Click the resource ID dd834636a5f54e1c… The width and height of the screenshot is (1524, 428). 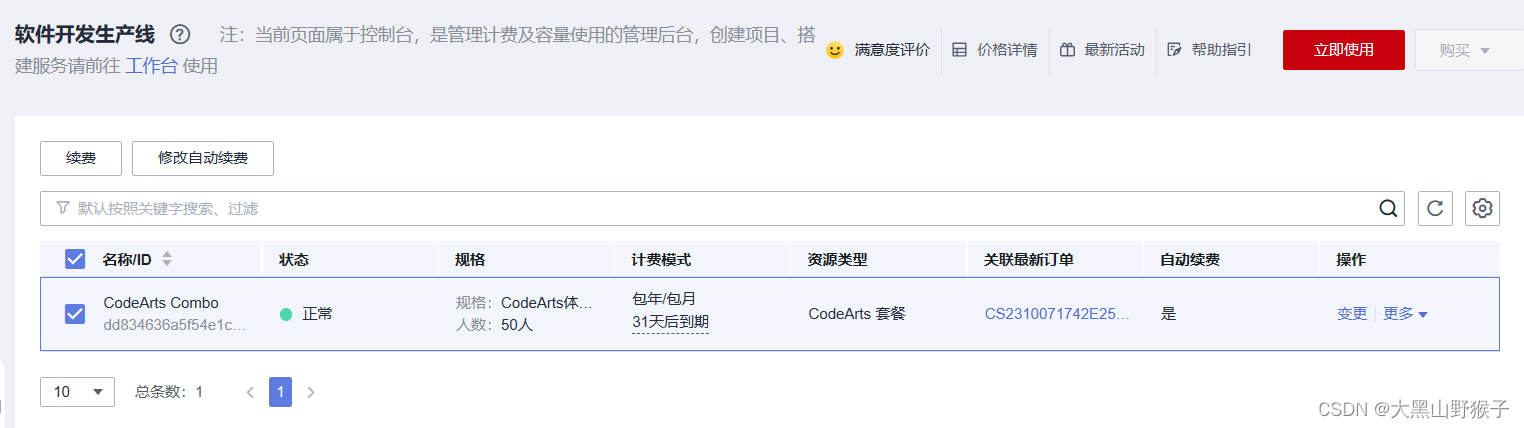175,325
